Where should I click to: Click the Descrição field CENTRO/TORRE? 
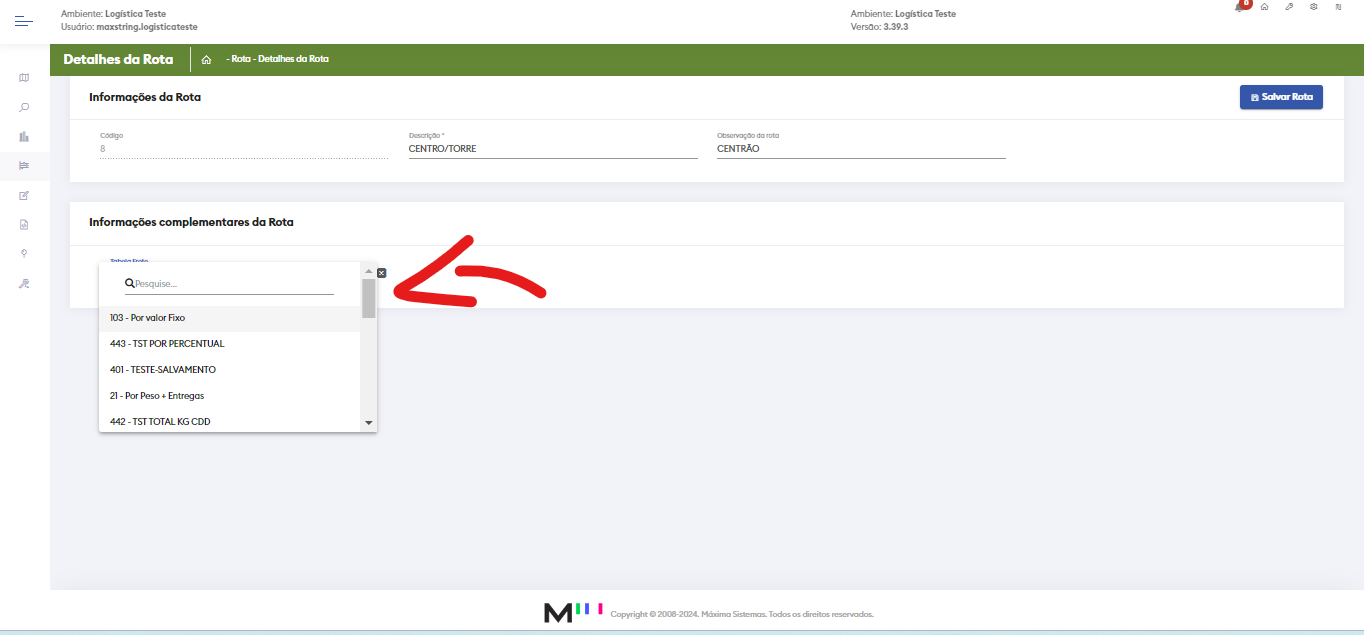coord(553,149)
